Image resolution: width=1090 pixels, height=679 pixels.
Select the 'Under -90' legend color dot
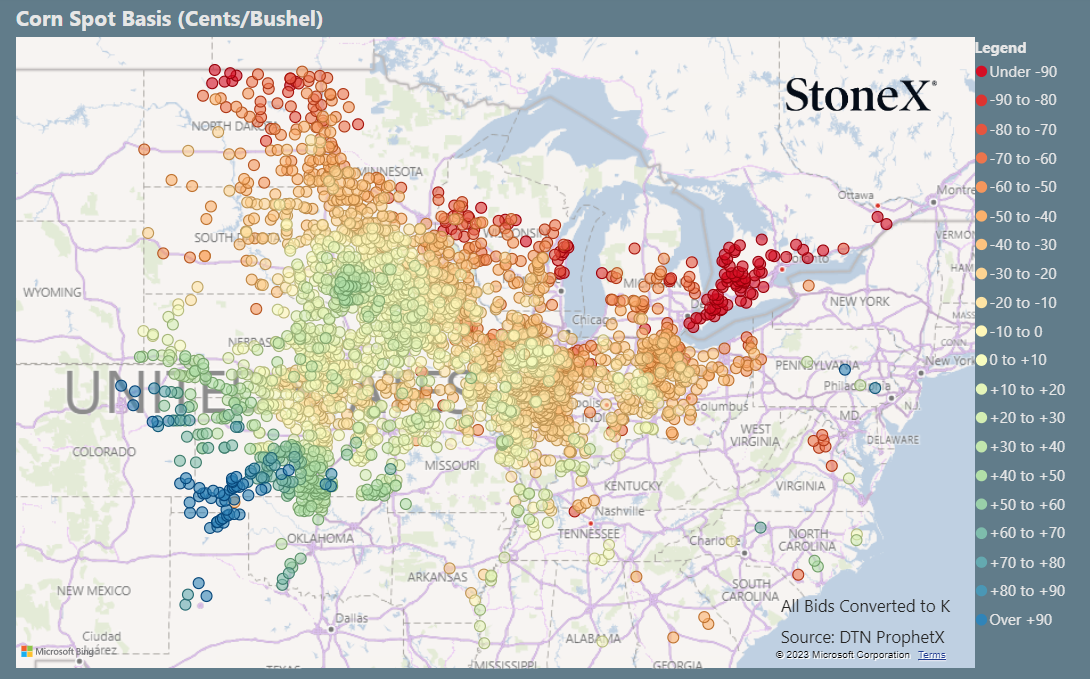pyautogui.click(x=982, y=72)
